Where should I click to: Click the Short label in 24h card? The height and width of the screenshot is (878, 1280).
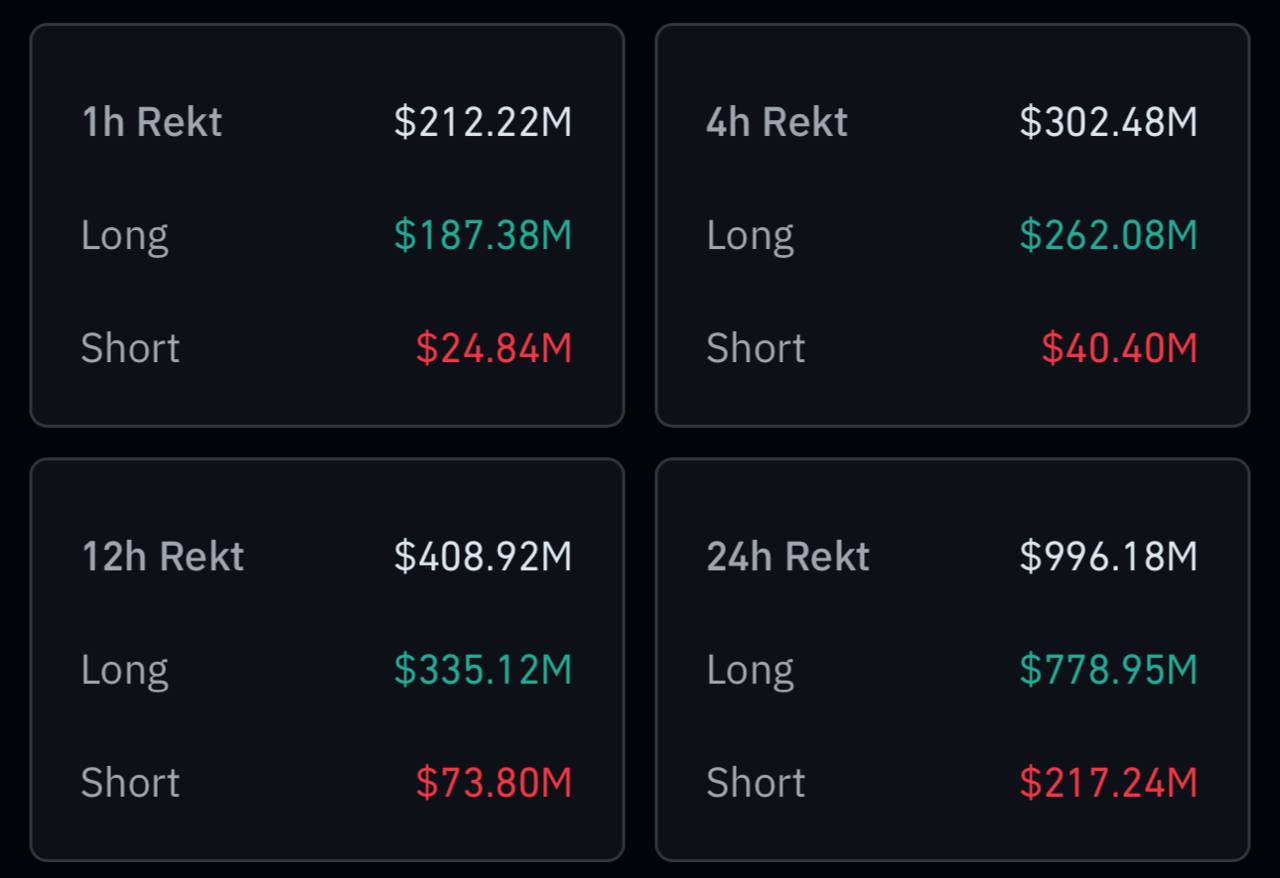pyautogui.click(x=756, y=782)
